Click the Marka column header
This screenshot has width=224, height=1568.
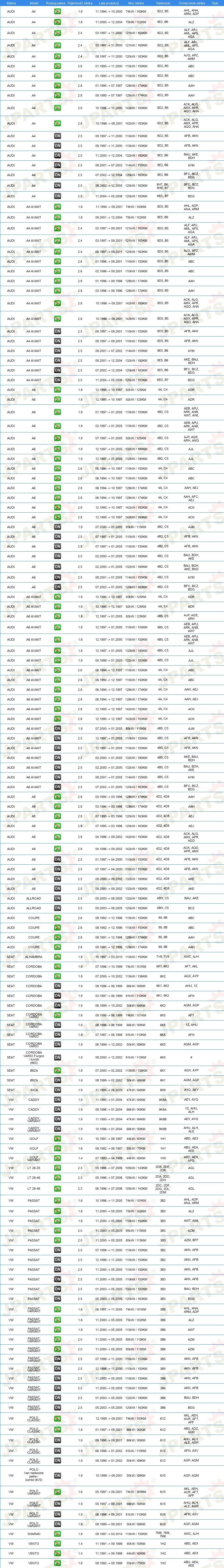tap(11, 3)
